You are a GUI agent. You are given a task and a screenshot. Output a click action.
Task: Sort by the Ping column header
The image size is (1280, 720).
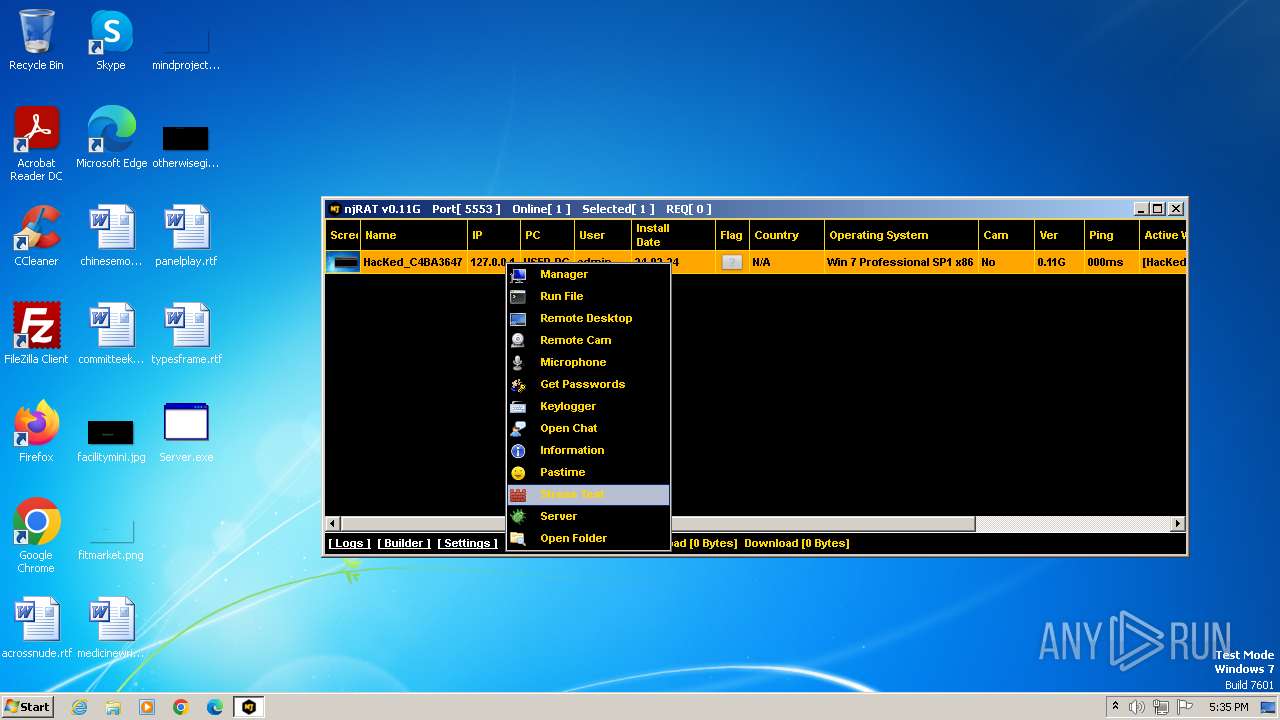pyautogui.click(x=1112, y=236)
